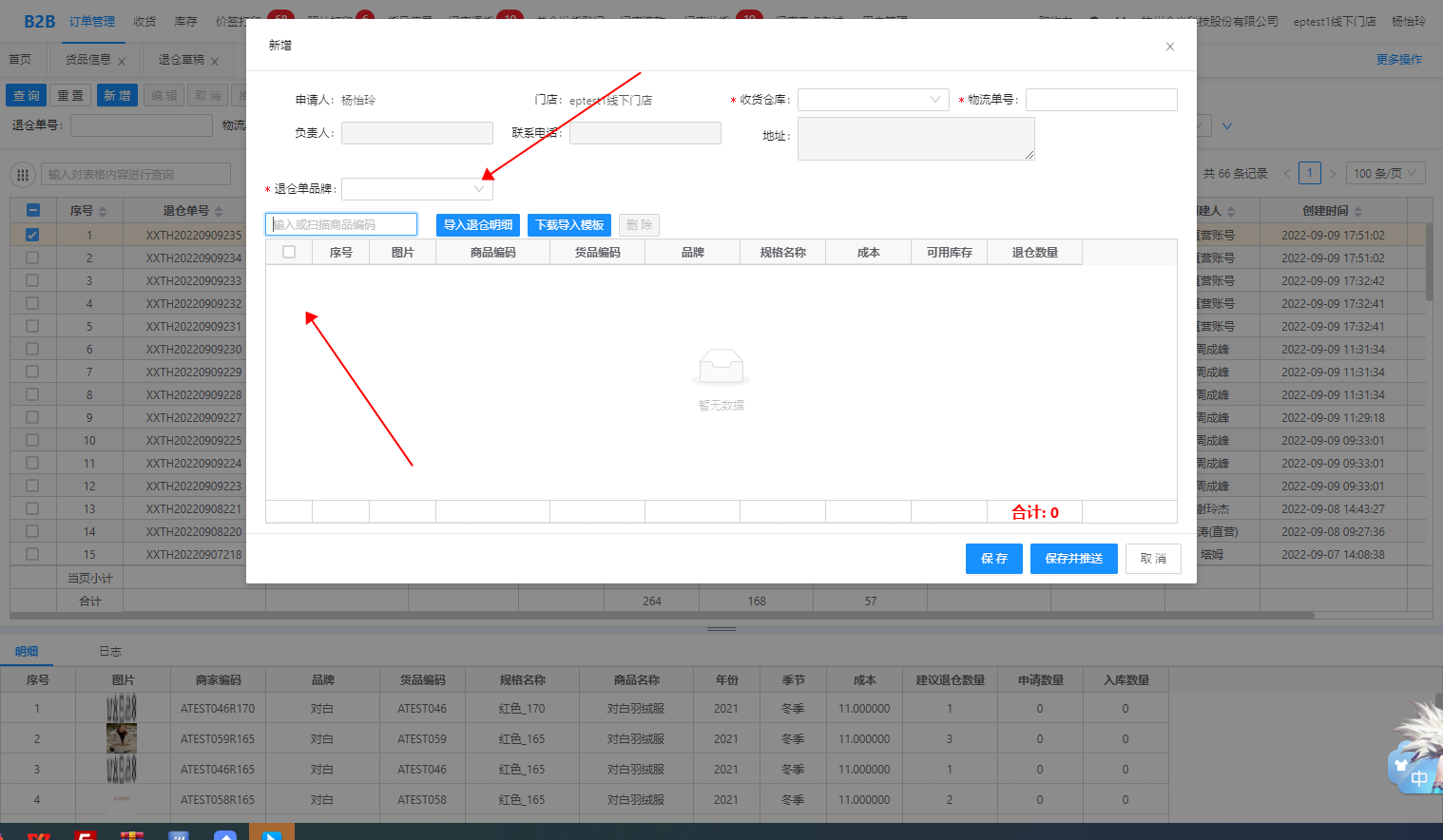The width and height of the screenshot is (1443, 840).
Task: Click the sort icon beside 序号 header
Action: pos(103,212)
